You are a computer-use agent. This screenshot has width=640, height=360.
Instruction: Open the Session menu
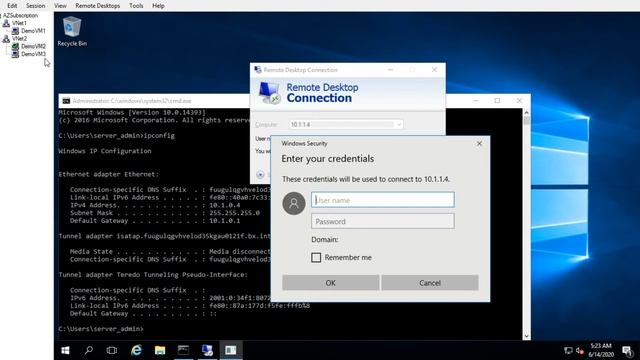pos(36,6)
